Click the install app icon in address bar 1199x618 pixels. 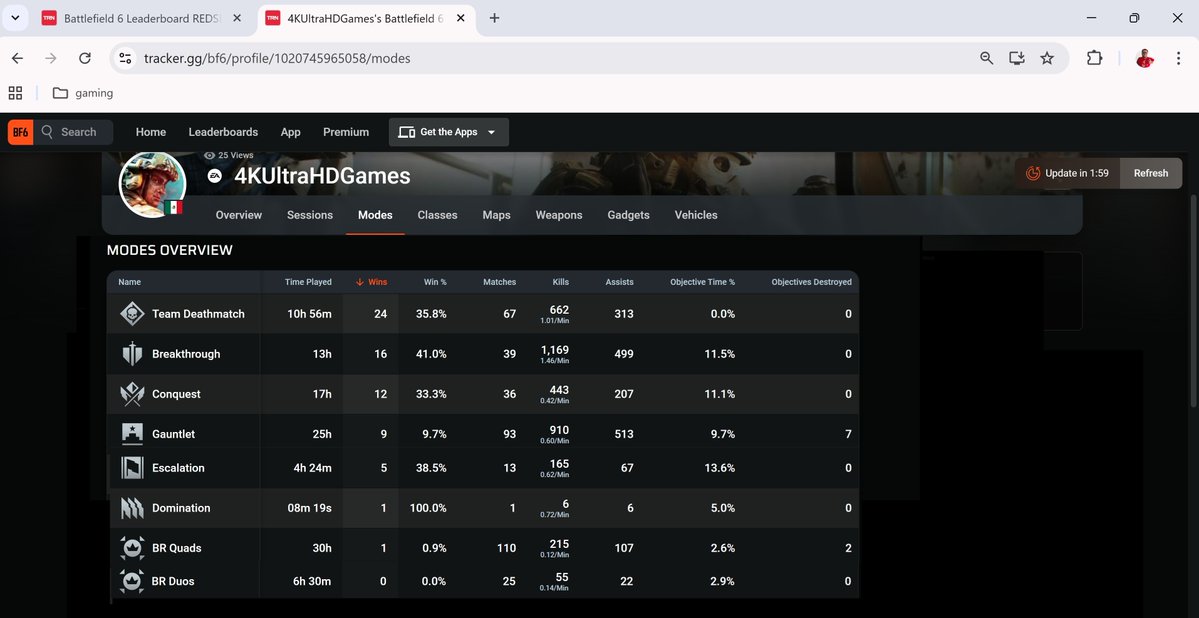tap(1016, 58)
